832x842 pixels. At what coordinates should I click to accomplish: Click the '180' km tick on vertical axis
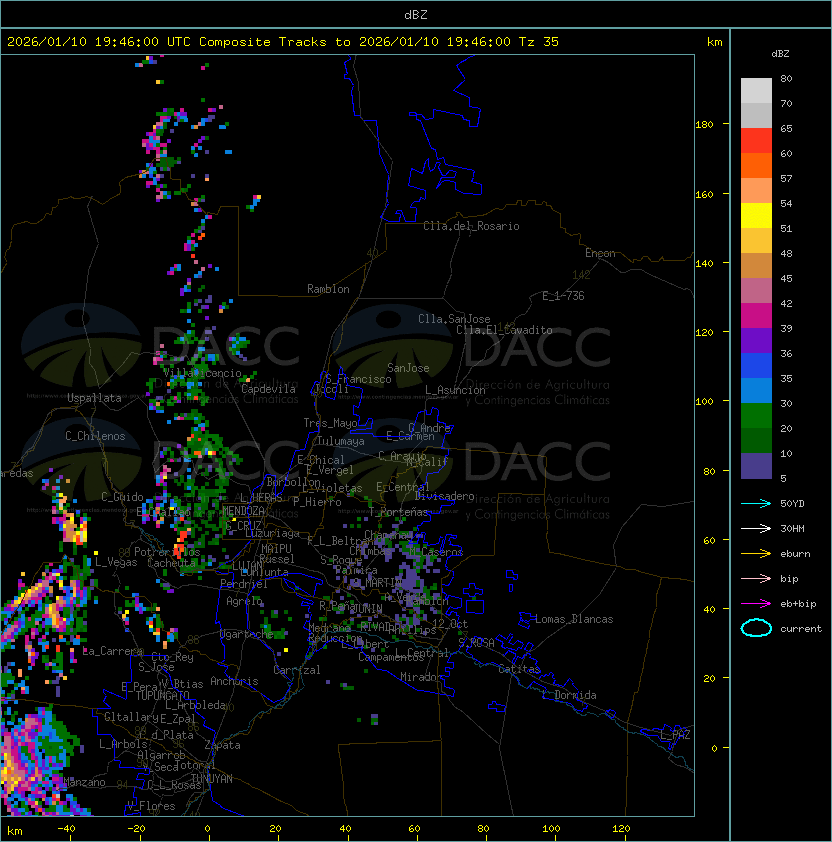(704, 125)
